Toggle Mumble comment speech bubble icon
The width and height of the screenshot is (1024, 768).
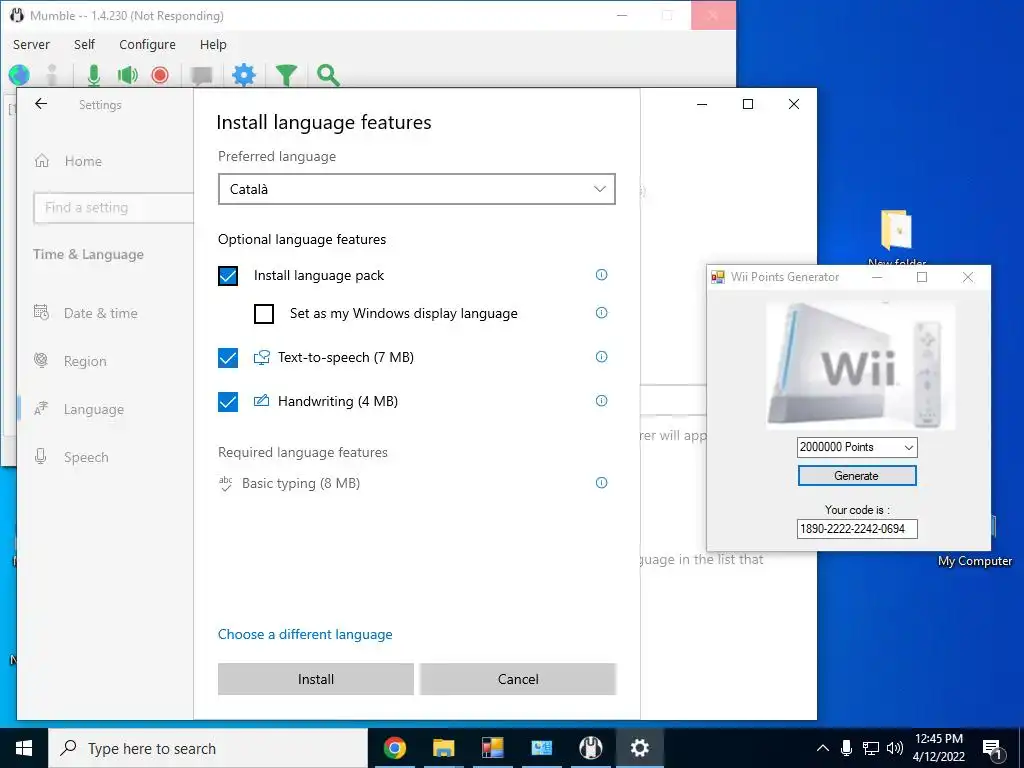tap(202, 76)
